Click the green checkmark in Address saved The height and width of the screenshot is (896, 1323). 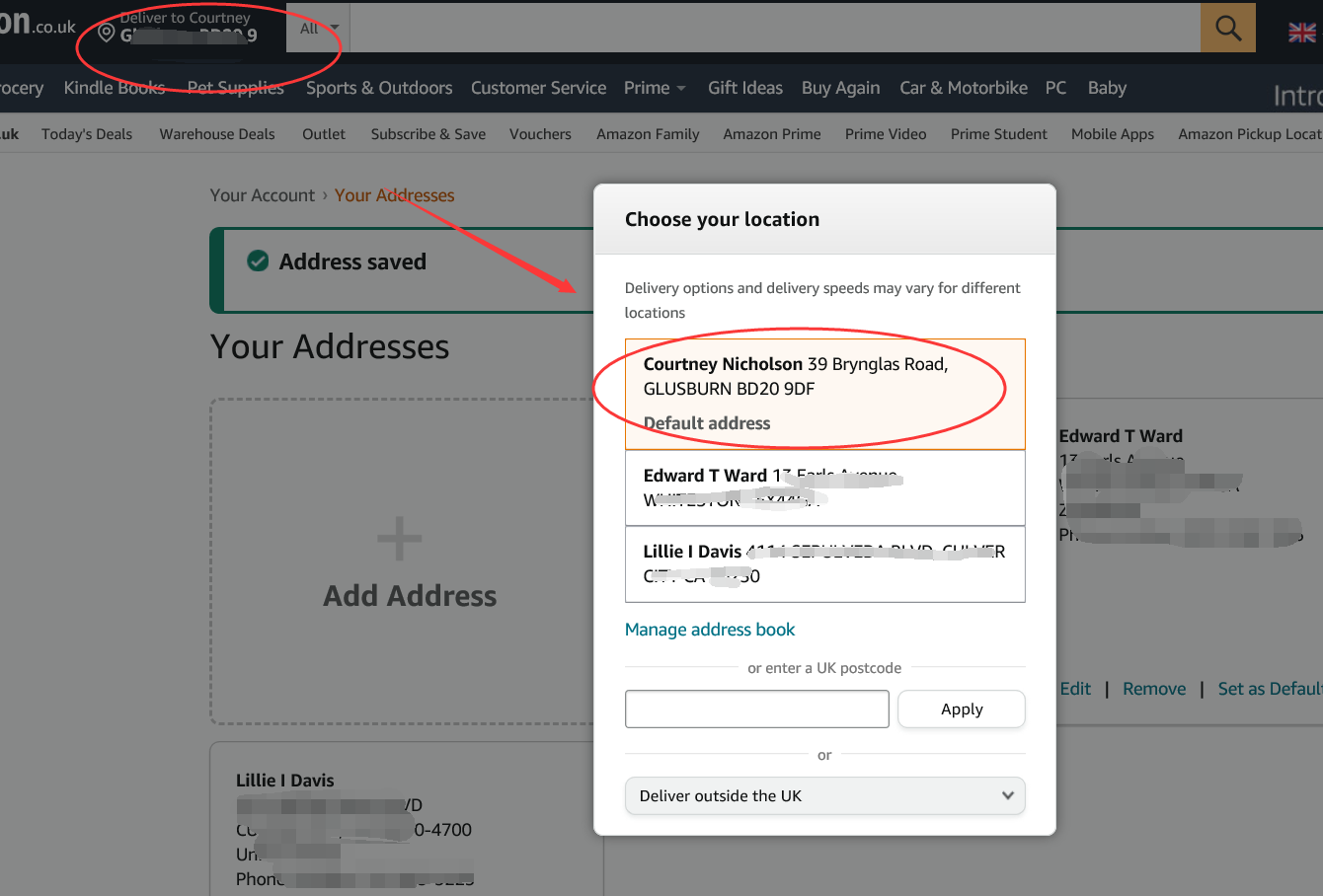[x=258, y=261]
